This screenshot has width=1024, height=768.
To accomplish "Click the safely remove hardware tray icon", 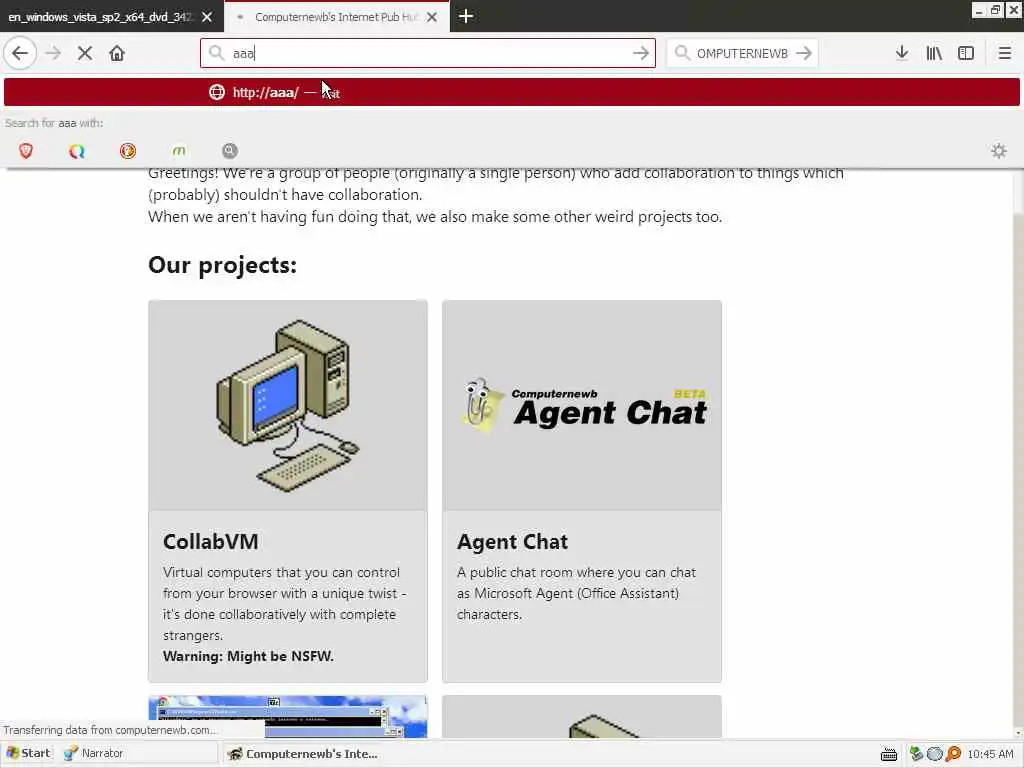I will click(x=916, y=754).
